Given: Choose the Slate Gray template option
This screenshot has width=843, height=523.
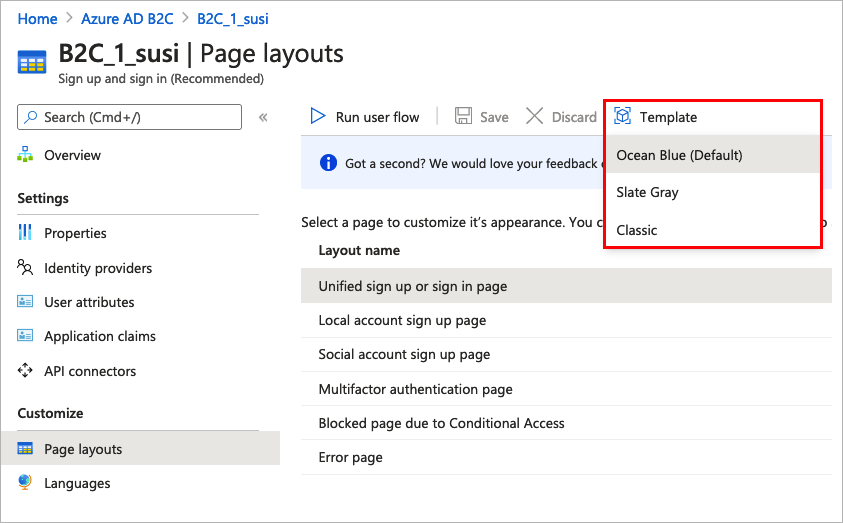Looking at the screenshot, I should 648,192.
